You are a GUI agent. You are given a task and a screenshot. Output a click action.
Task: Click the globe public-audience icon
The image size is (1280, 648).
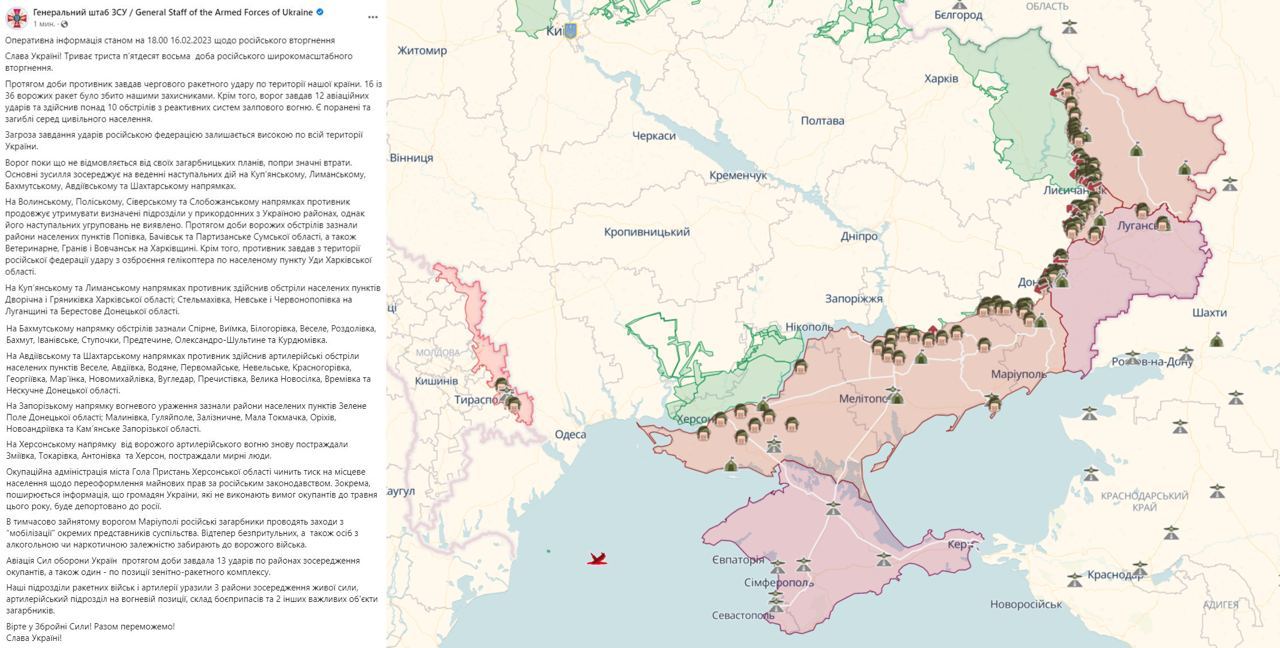point(65,24)
